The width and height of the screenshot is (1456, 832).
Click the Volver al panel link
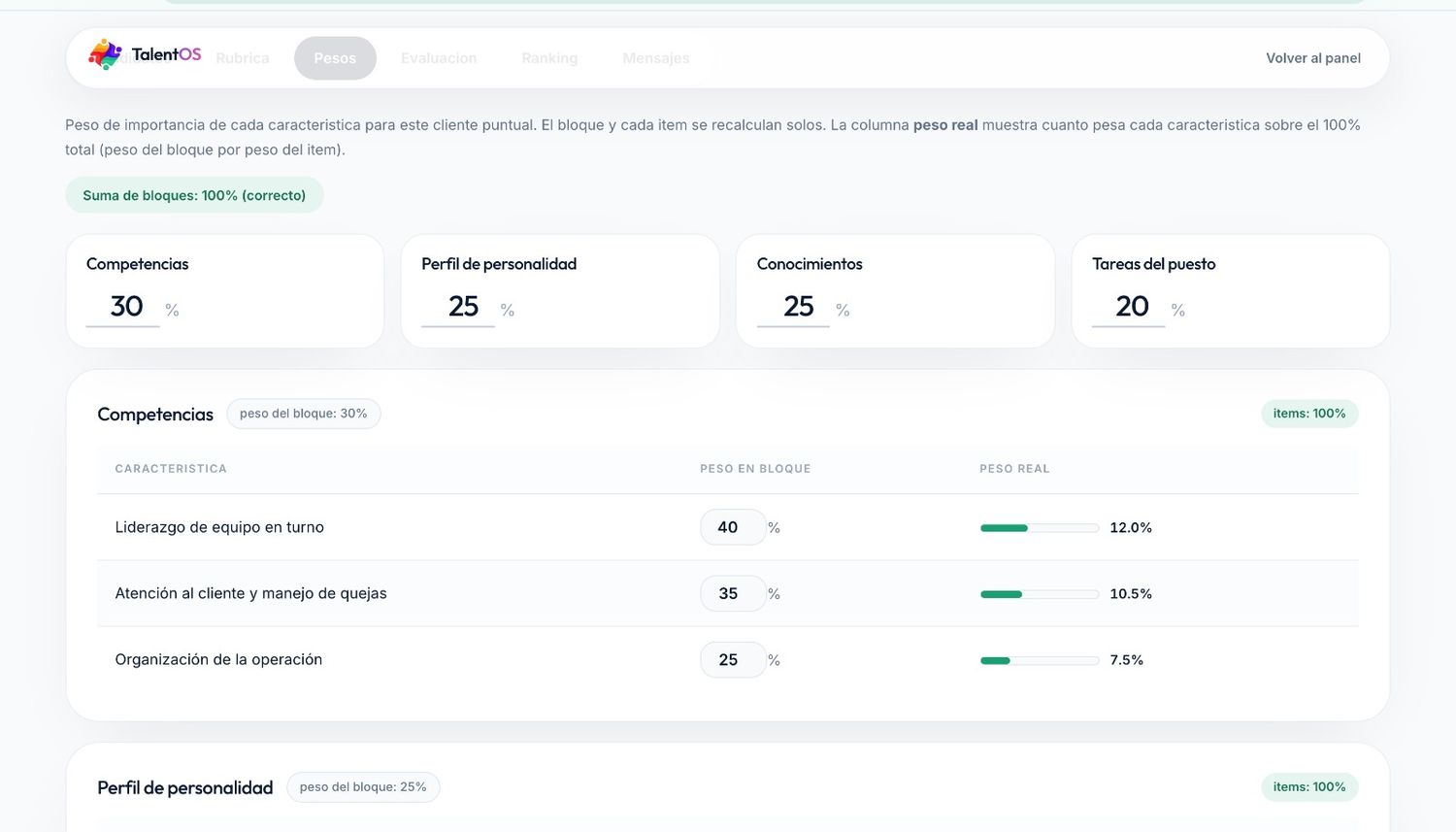tap(1313, 58)
